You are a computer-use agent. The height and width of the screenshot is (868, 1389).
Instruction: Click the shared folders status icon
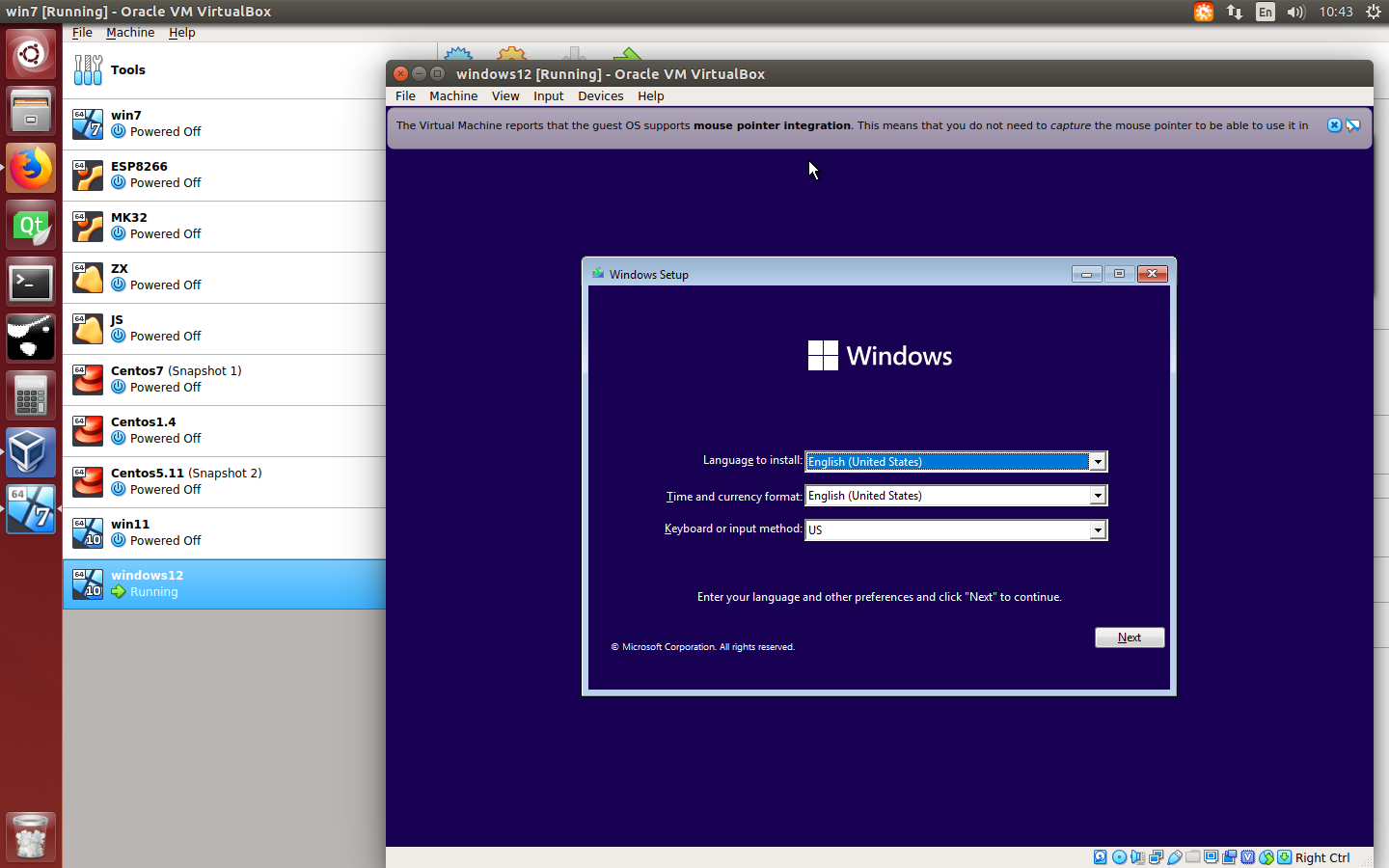[x=1192, y=856]
